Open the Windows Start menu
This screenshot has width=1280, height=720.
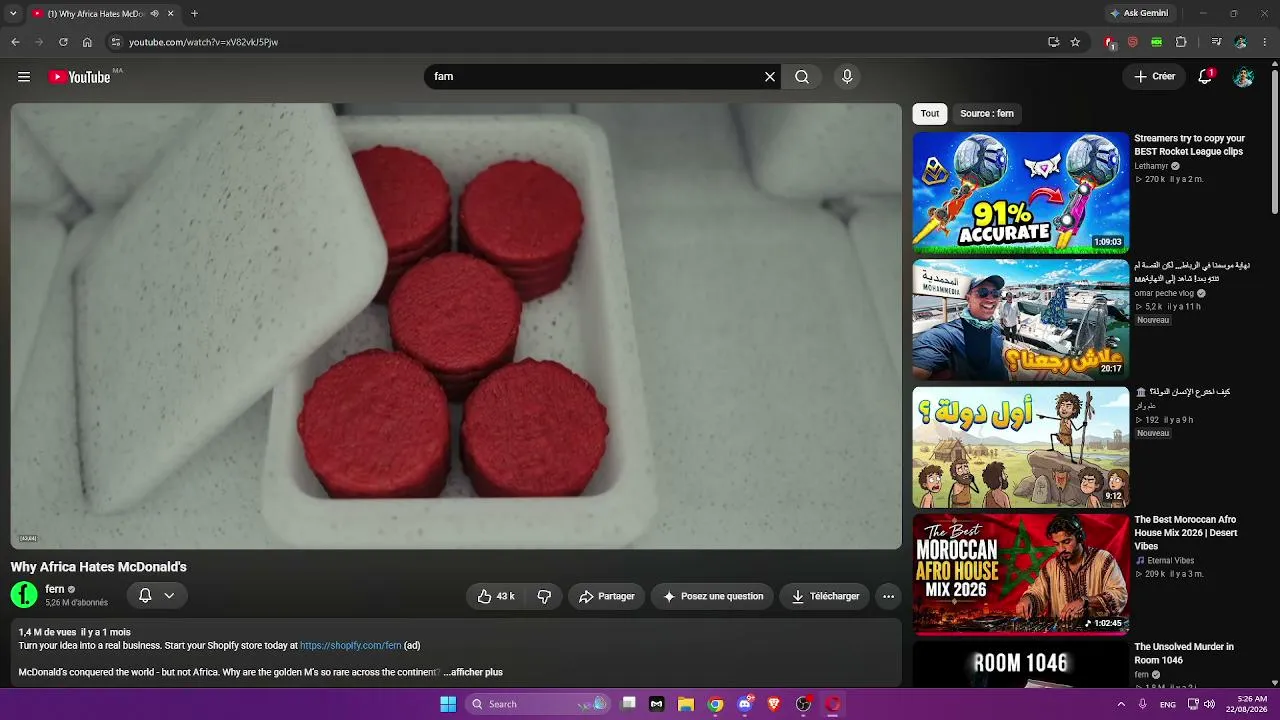tap(448, 704)
